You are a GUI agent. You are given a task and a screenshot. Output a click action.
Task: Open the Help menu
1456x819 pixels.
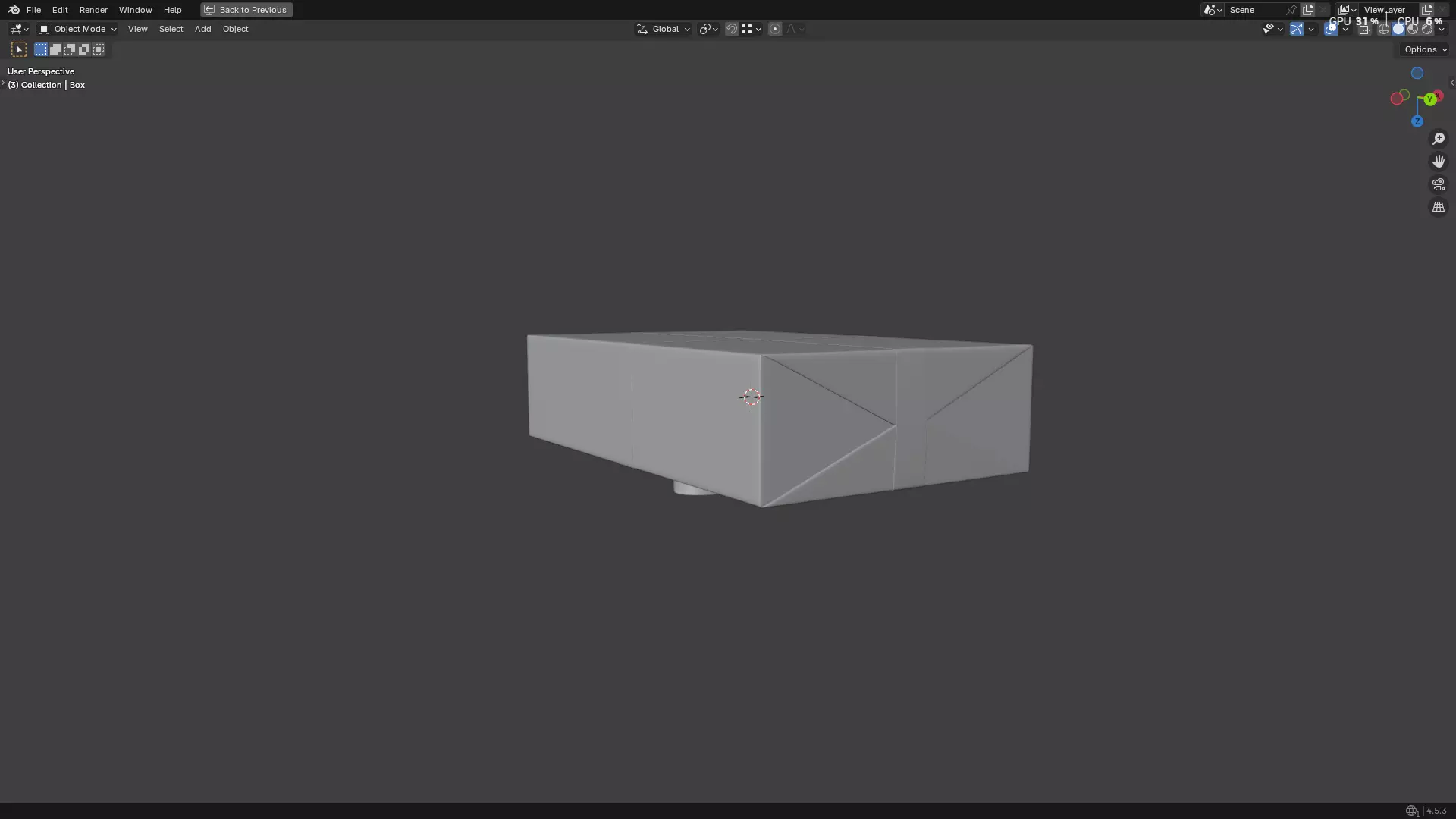[x=172, y=10]
